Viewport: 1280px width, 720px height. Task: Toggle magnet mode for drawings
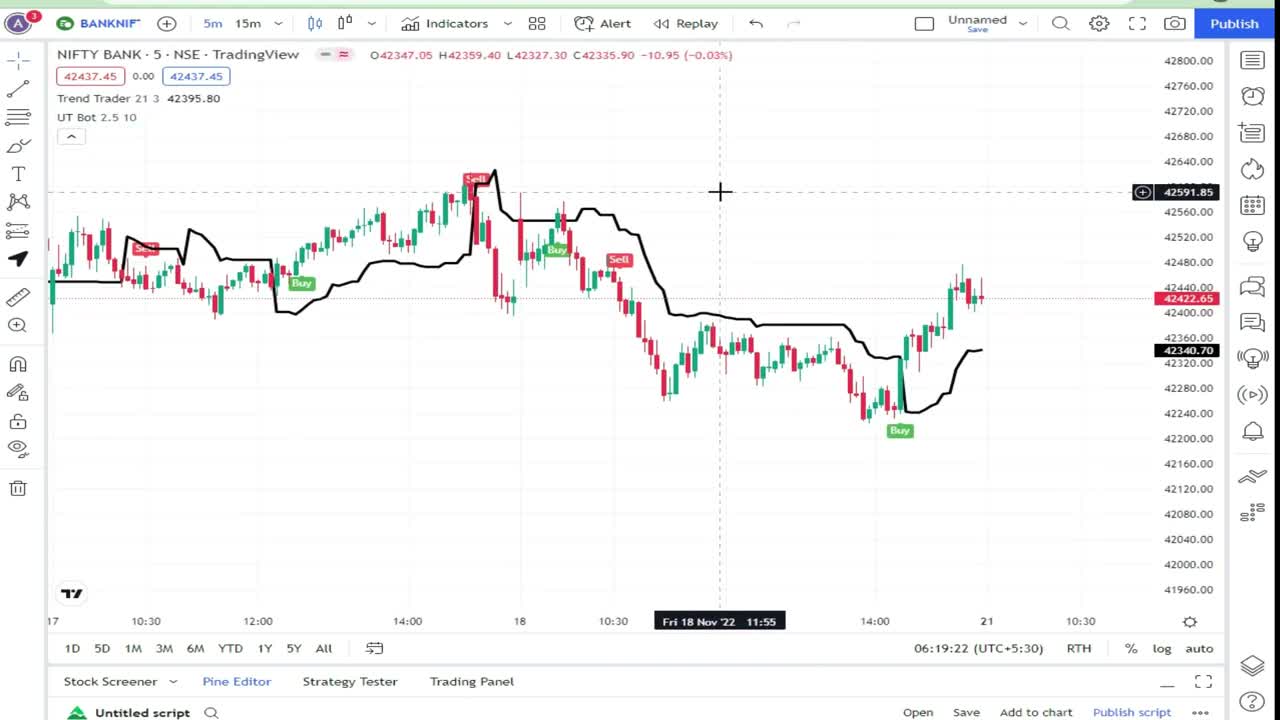(18, 364)
